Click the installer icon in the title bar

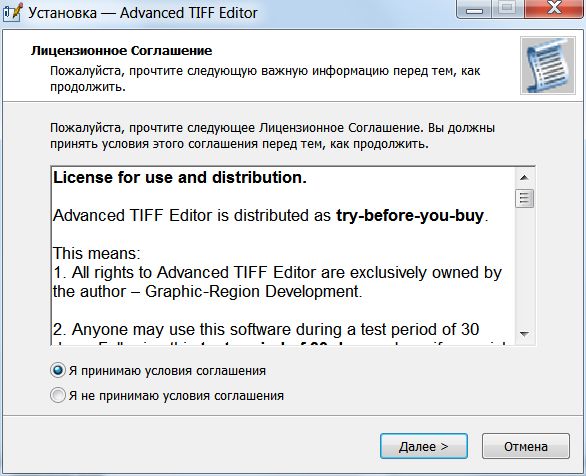[12, 12]
